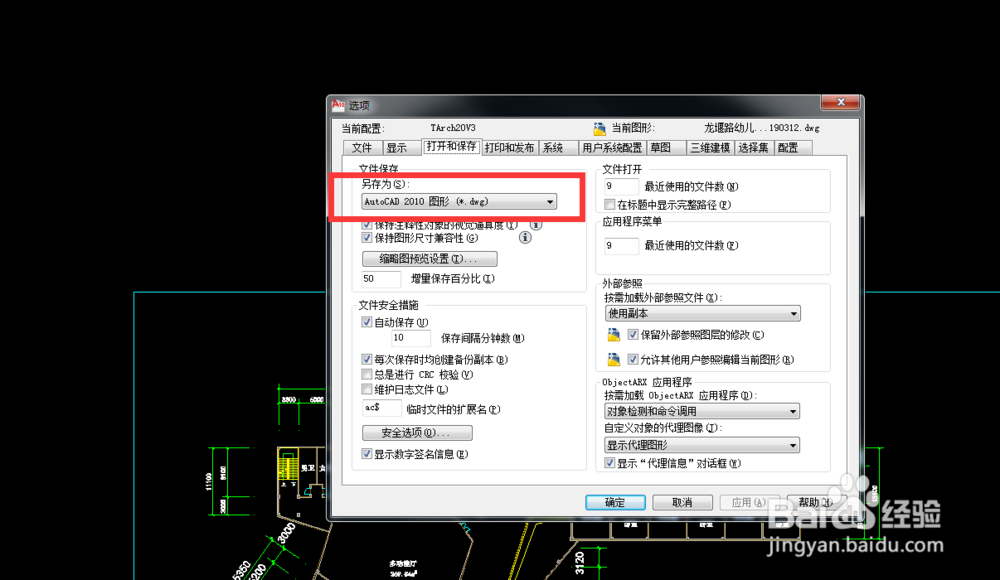Screen dimensions: 1000x580
Task: Toggle 保持图形尺寸兼容性 checkbox
Action: (x=367, y=237)
